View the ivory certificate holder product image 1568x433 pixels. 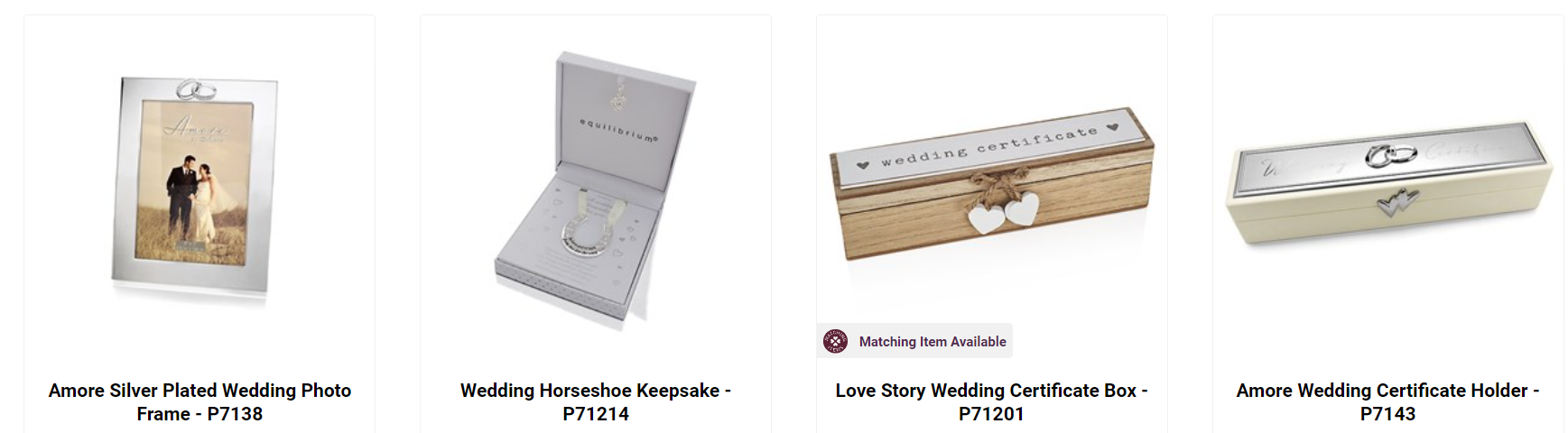[1388, 183]
